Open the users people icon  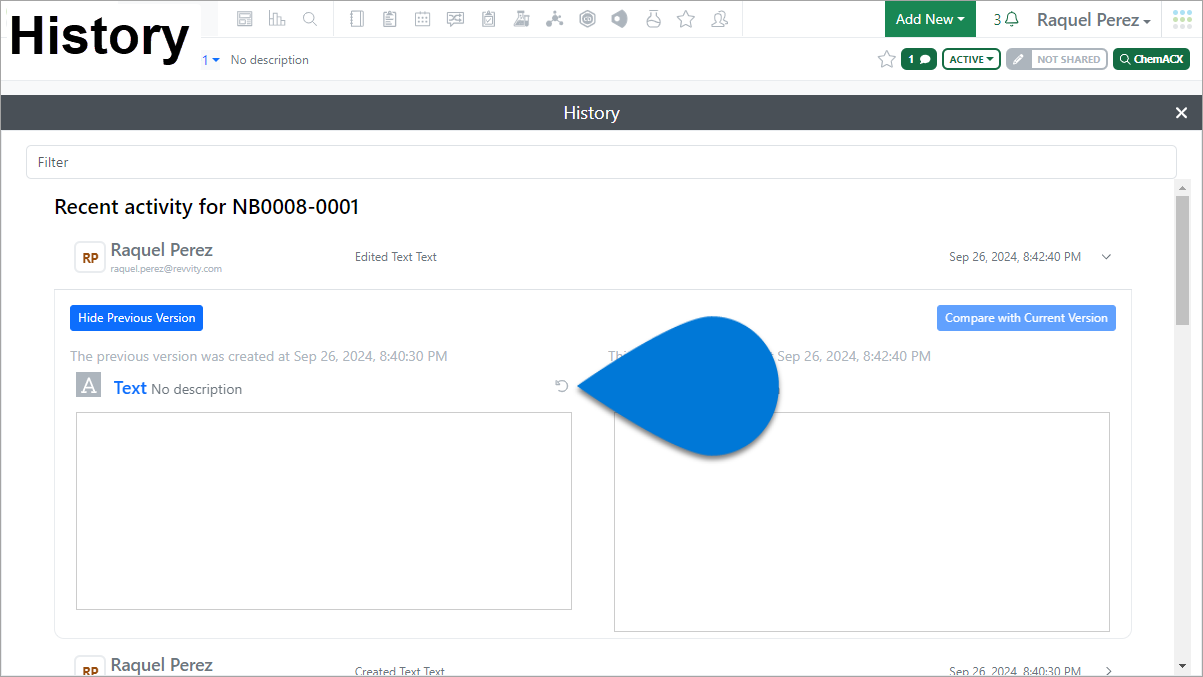click(x=719, y=19)
